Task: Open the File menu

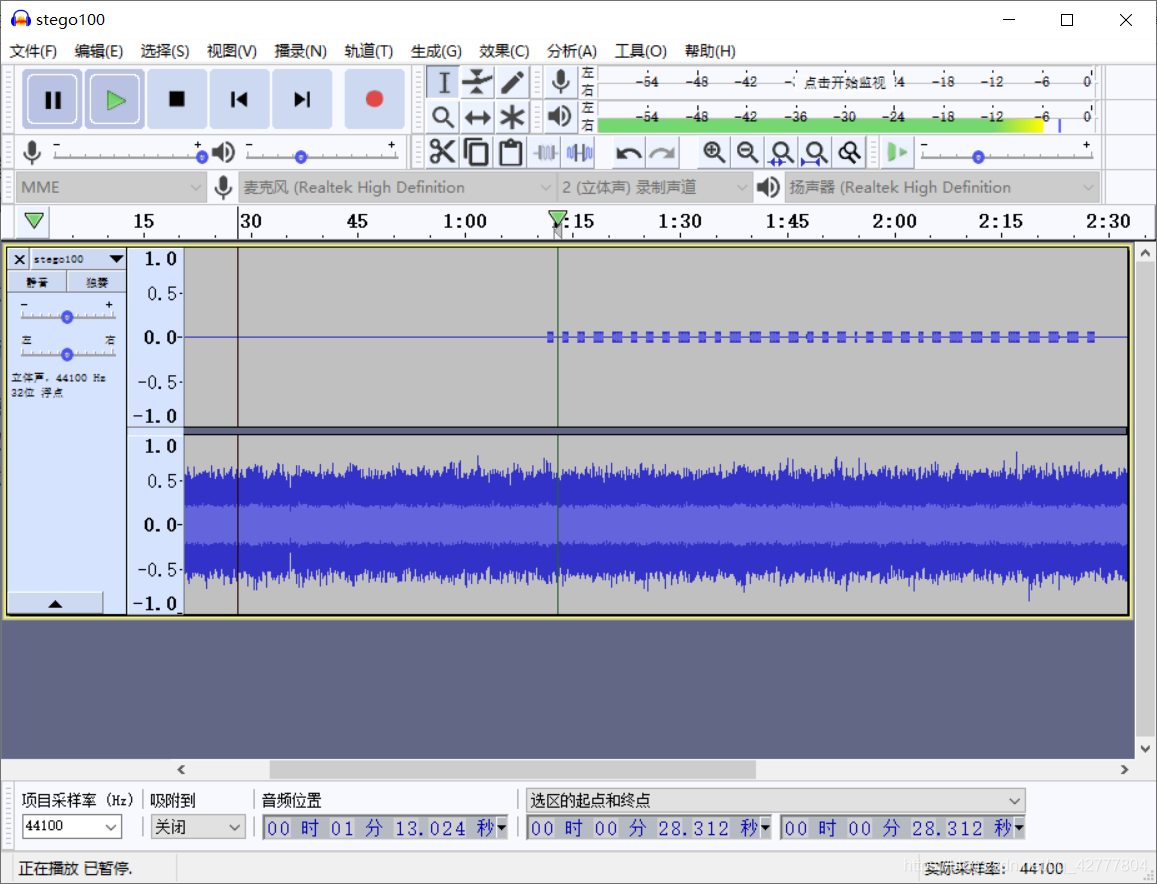Action: pyautogui.click(x=33, y=51)
